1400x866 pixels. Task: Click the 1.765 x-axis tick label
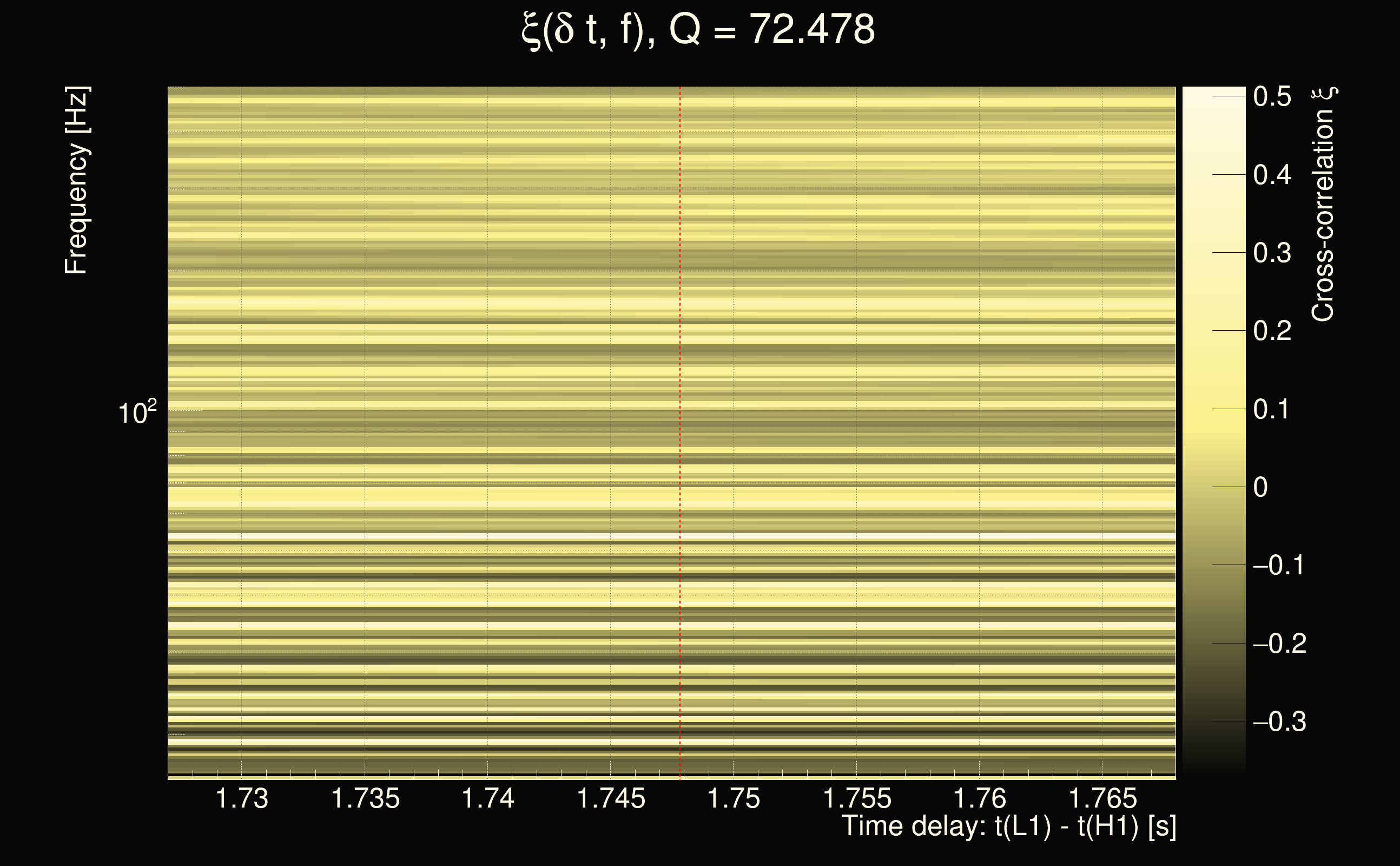coord(1102,798)
